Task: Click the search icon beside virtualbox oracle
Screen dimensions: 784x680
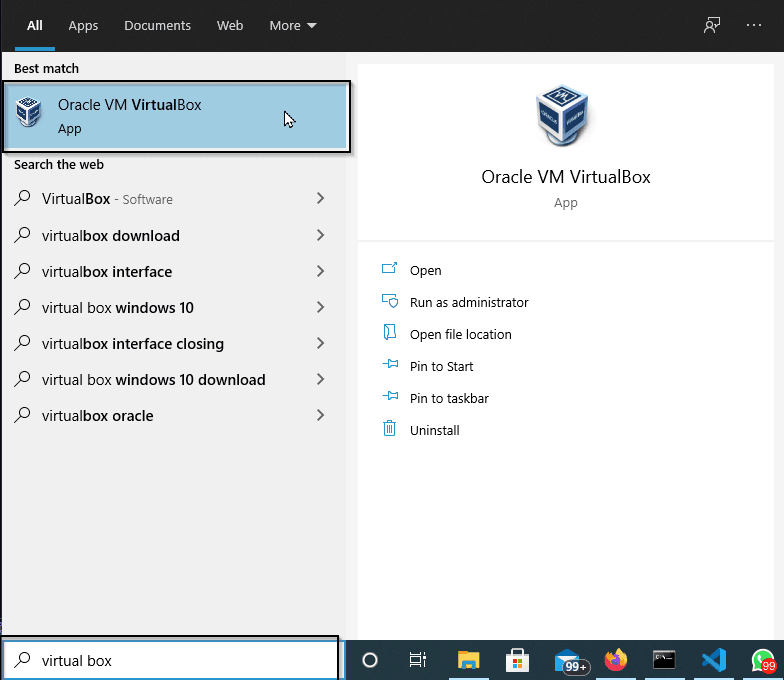Action: [22, 414]
